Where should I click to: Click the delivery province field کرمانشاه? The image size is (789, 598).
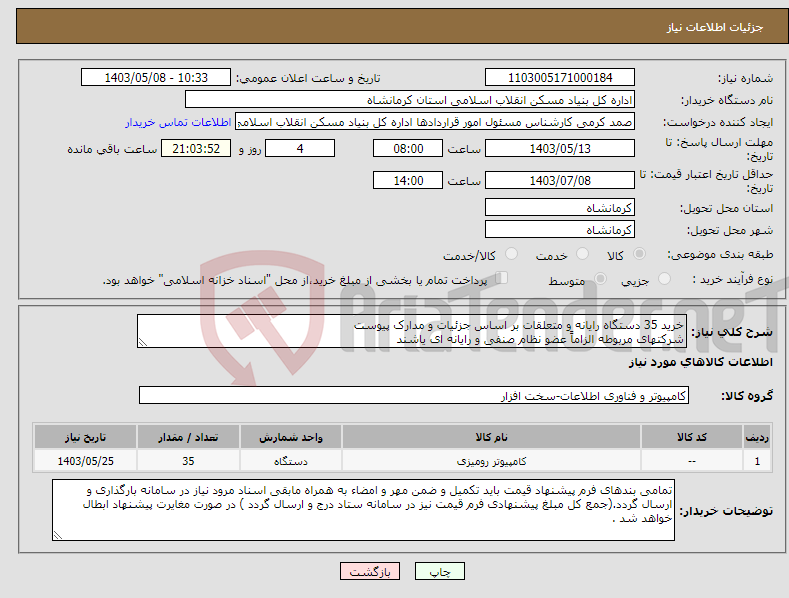(x=560, y=207)
